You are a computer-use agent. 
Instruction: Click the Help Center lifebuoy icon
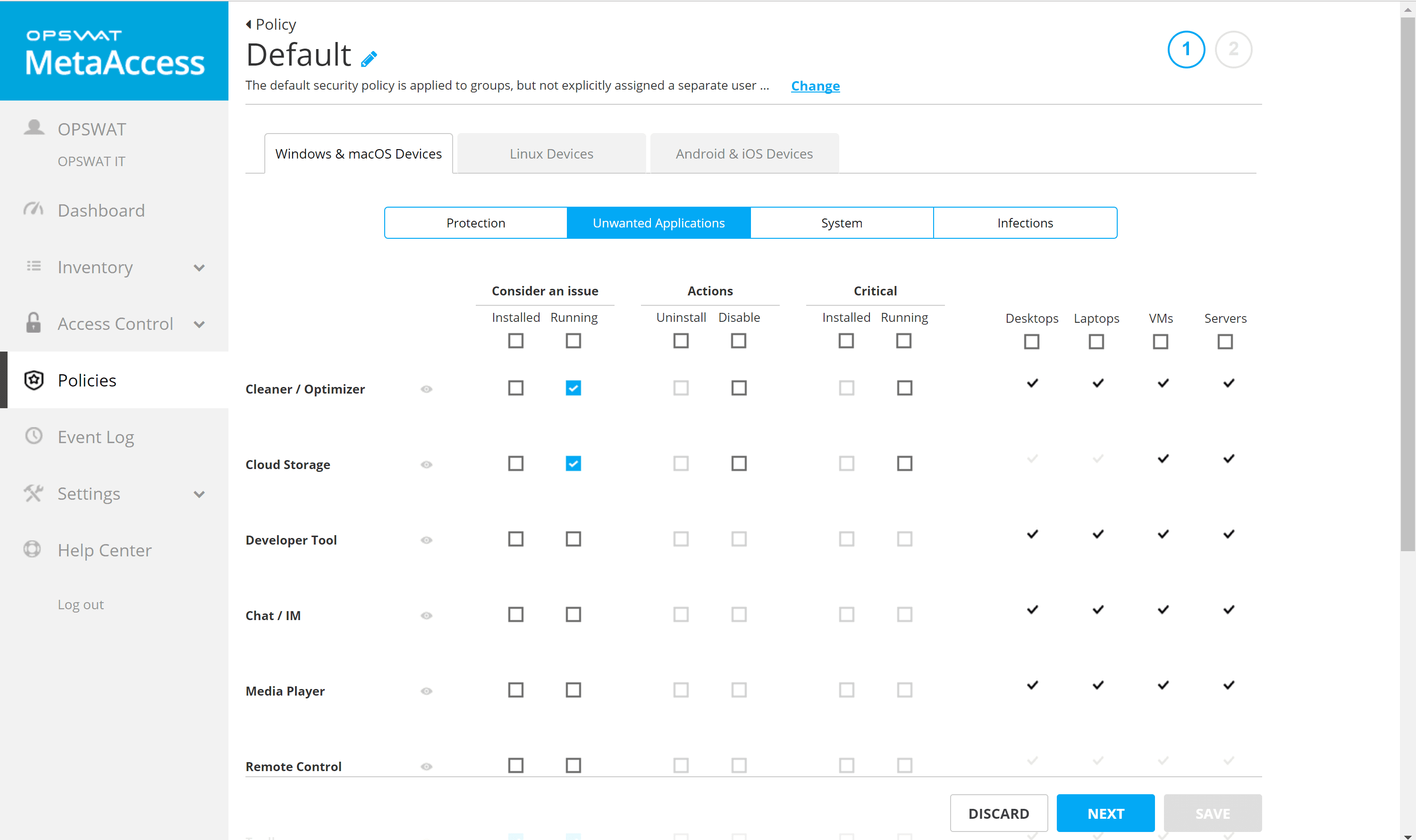coord(32,549)
